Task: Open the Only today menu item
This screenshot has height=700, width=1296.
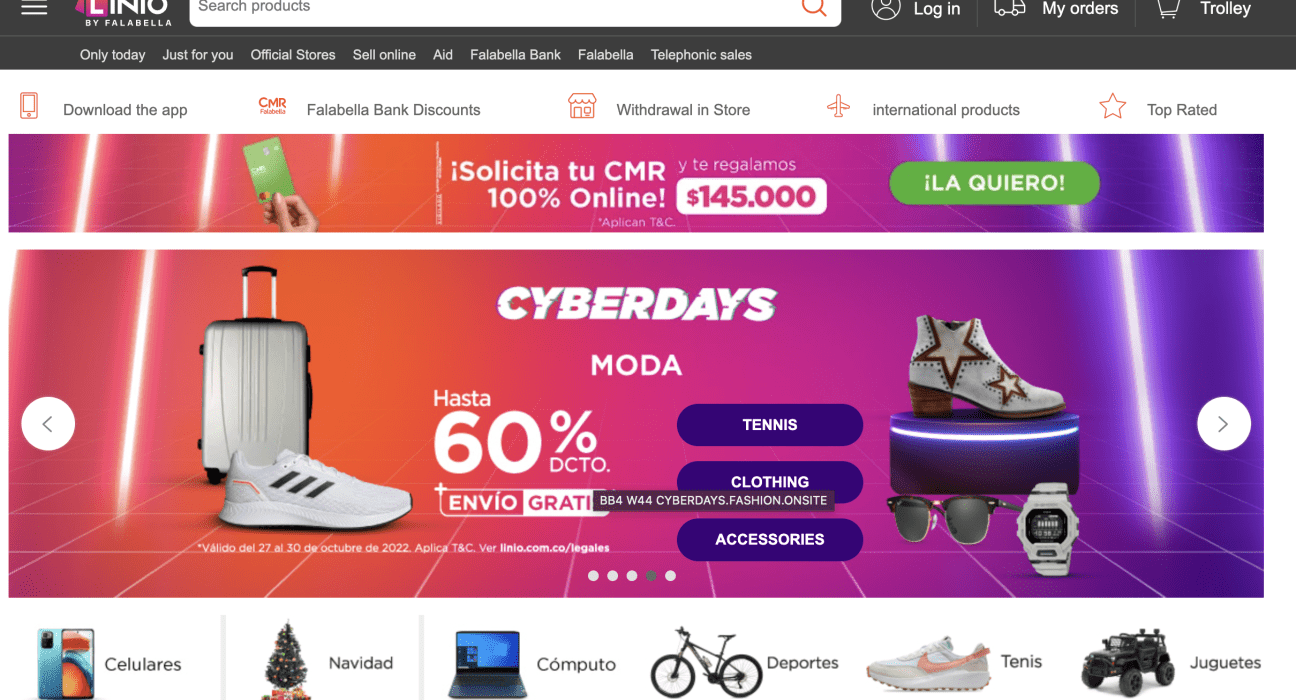Action: (113, 55)
